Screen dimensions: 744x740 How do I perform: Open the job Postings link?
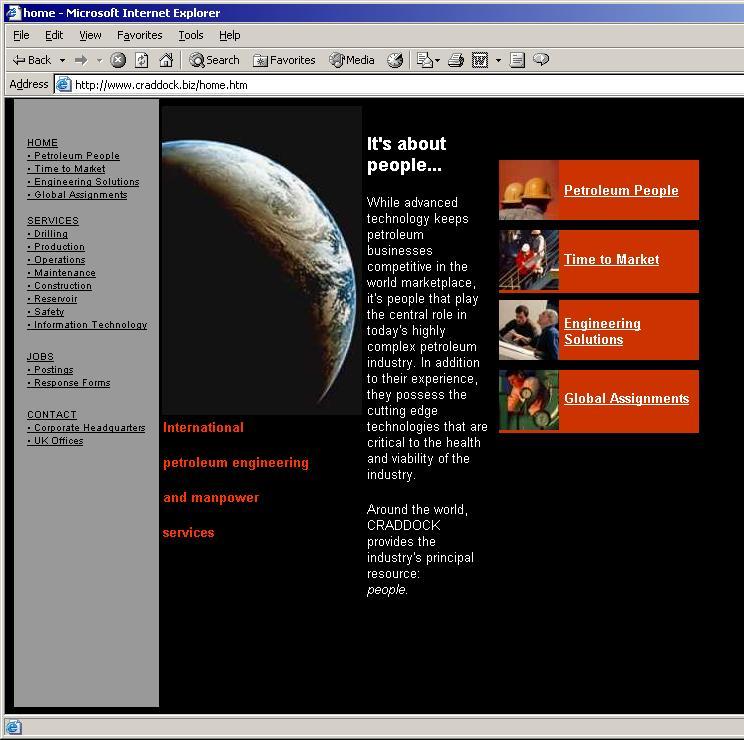50,370
